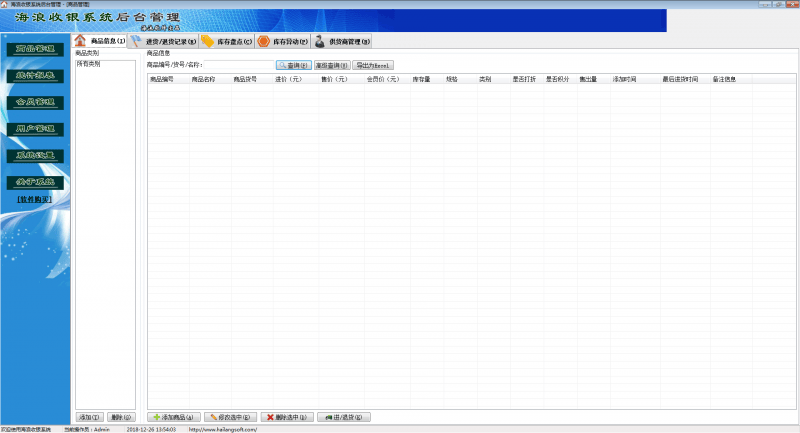Screen dimensions: 800x433
Task: Click the 删除选中 button with red X
Action: (x=288, y=416)
